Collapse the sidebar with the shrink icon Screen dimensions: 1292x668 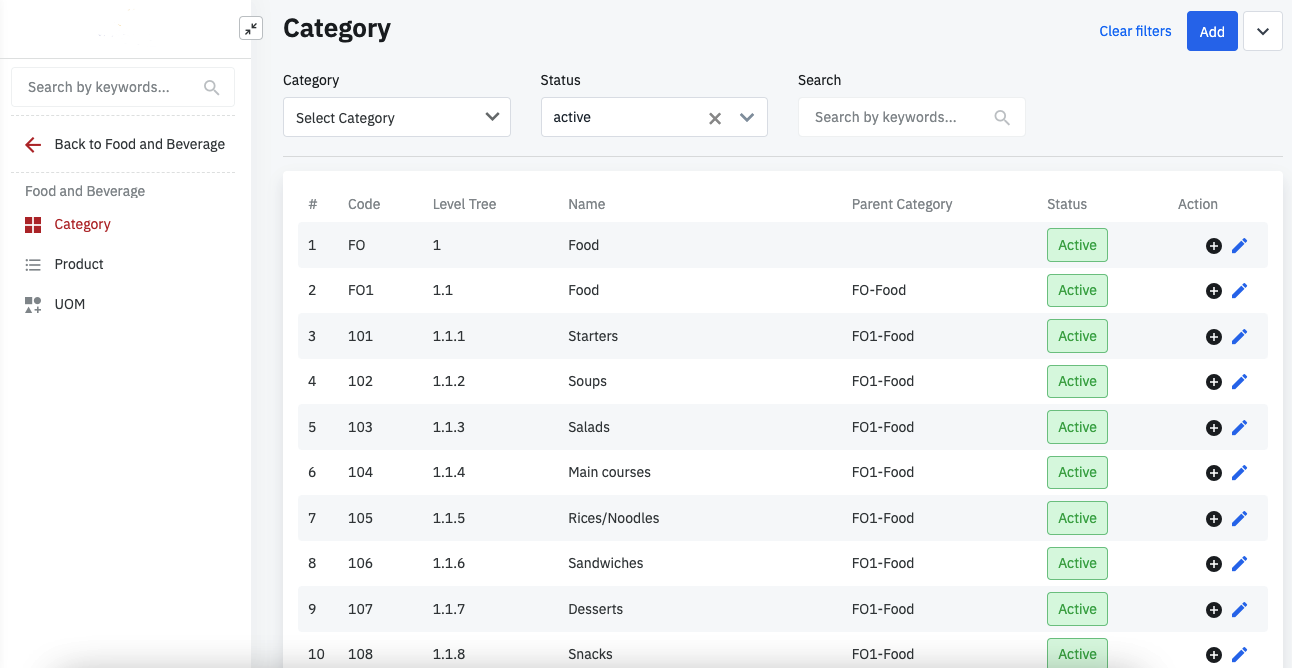tap(251, 29)
